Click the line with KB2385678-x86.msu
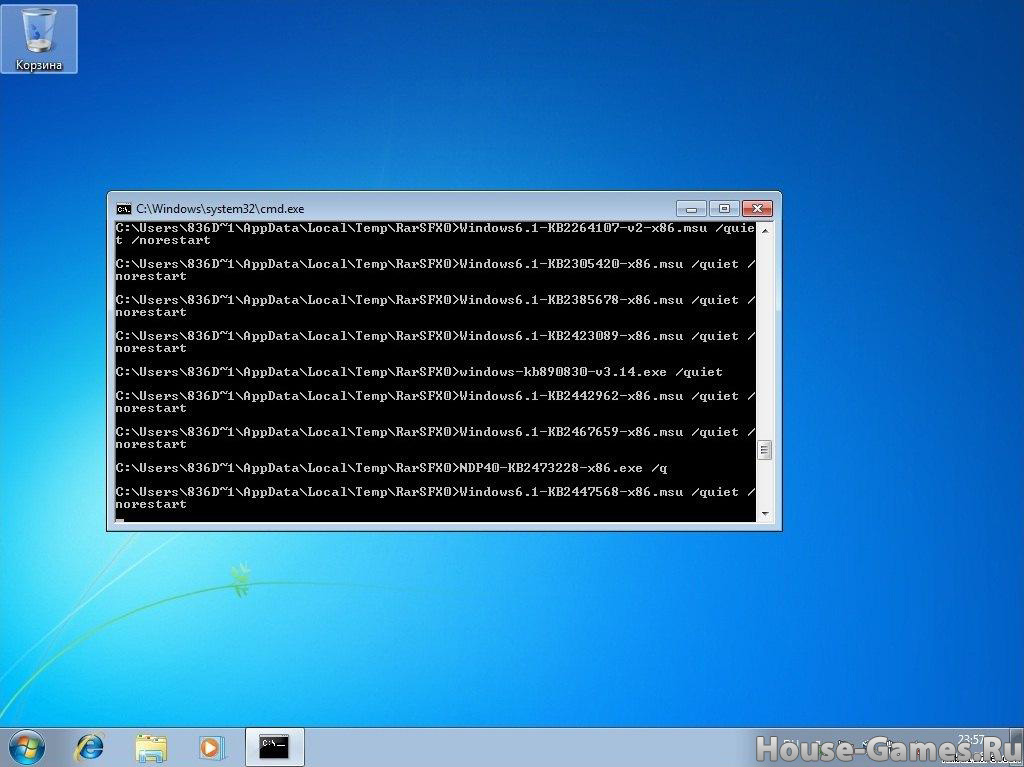This screenshot has height=767, width=1024. tap(435, 306)
